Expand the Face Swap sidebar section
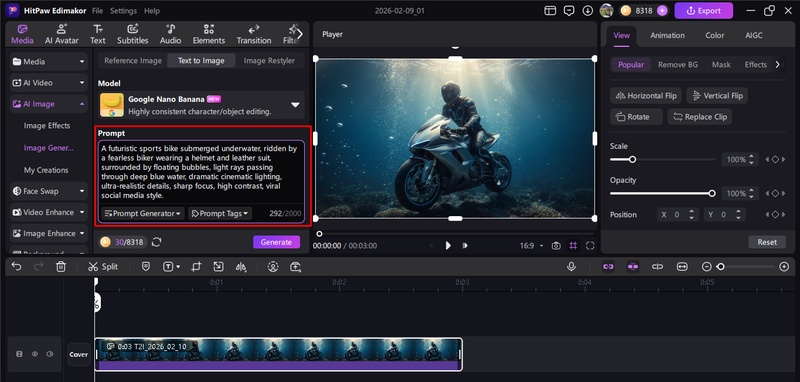This screenshot has width=800, height=382. coord(49,191)
